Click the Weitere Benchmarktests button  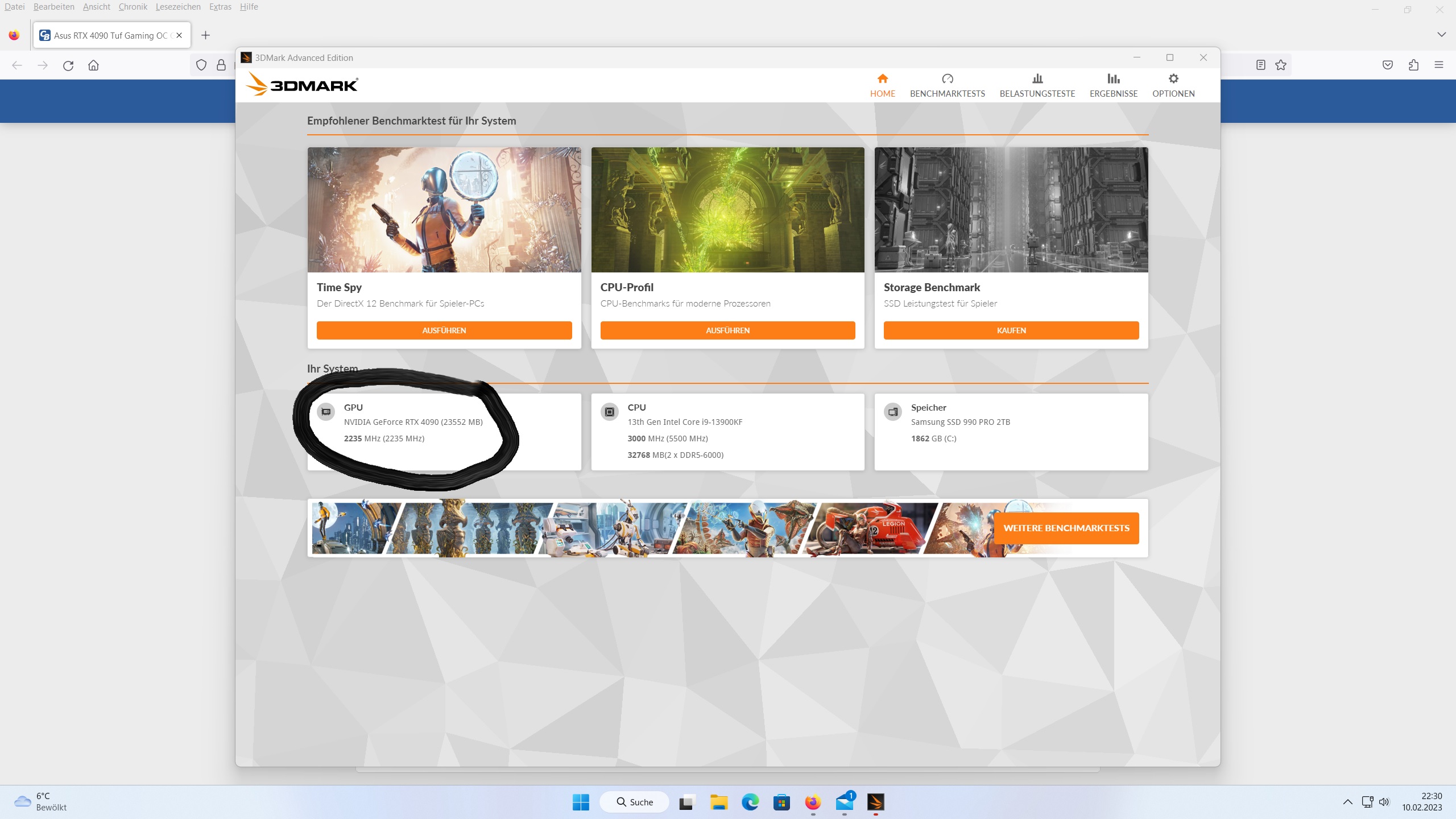tap(1066, 528)
